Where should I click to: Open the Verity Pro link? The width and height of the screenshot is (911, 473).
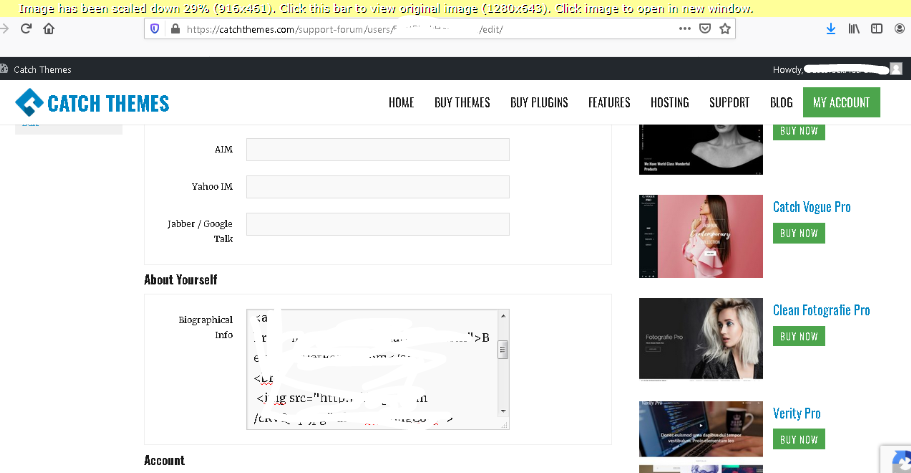(797, 413)
